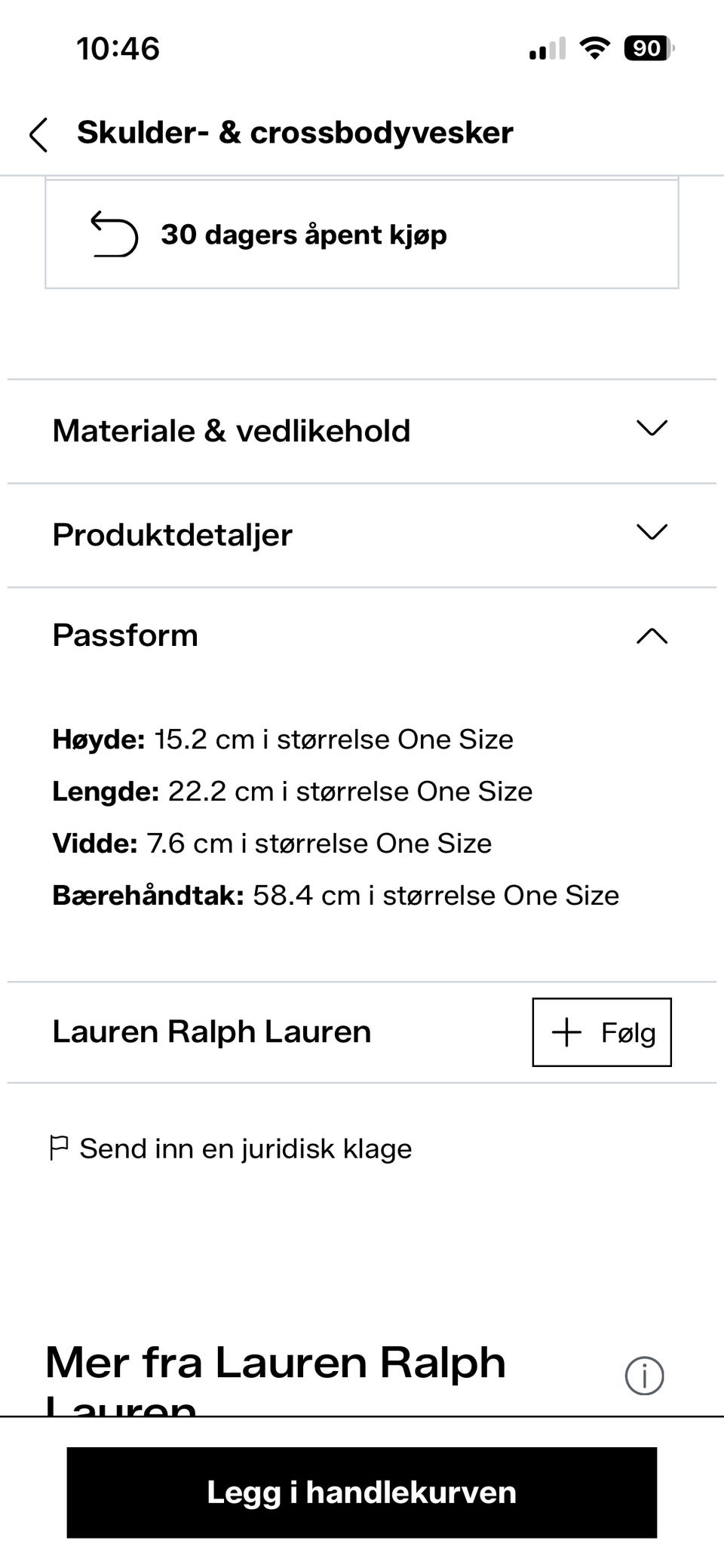Image resolution: width=724 pixels, height=1568 pixels.
Task: Tap the clock time in status bar
Action: [x=118, y=49]
